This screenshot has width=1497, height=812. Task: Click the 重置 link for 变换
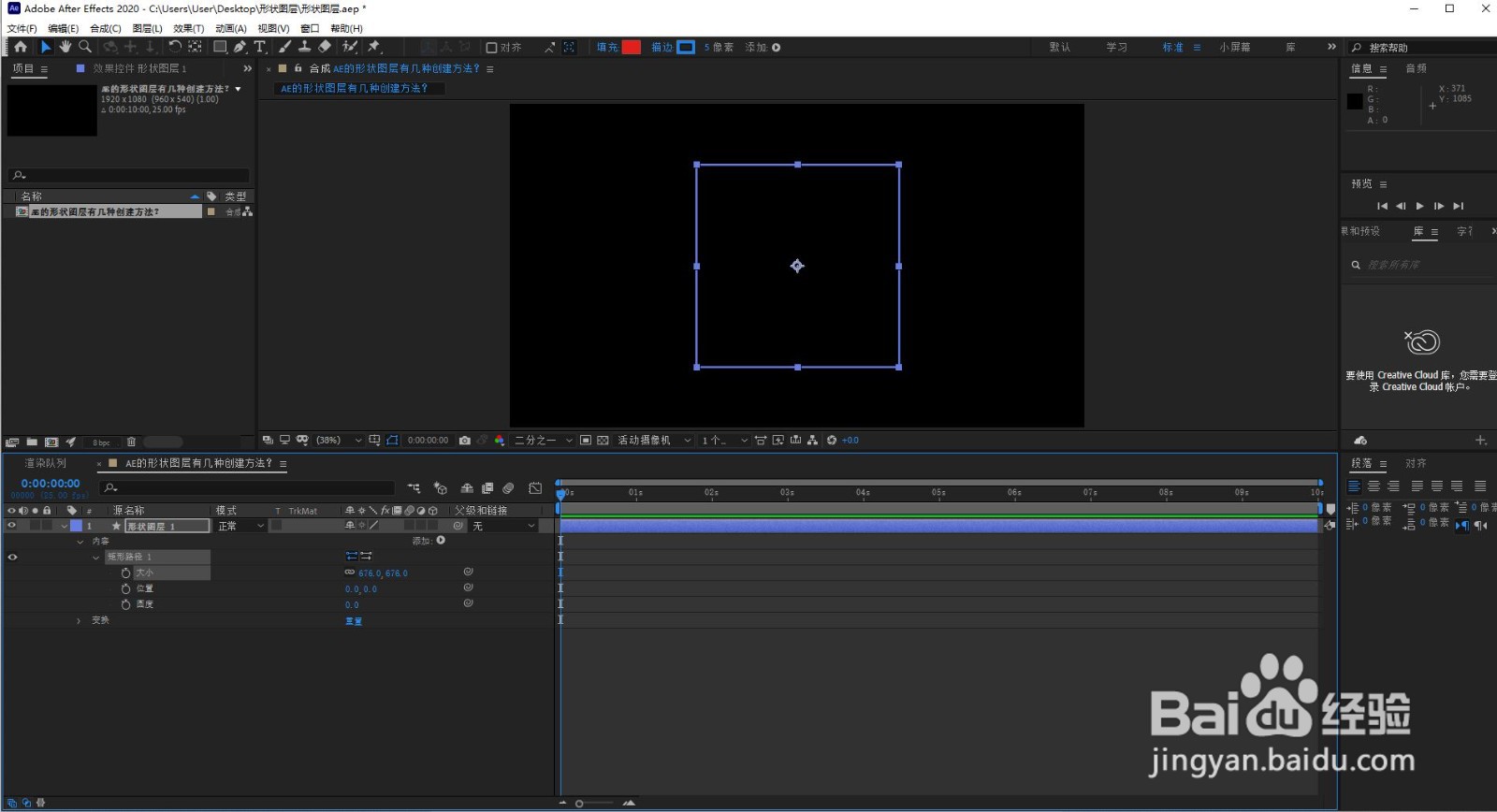[x=353, y=620]
